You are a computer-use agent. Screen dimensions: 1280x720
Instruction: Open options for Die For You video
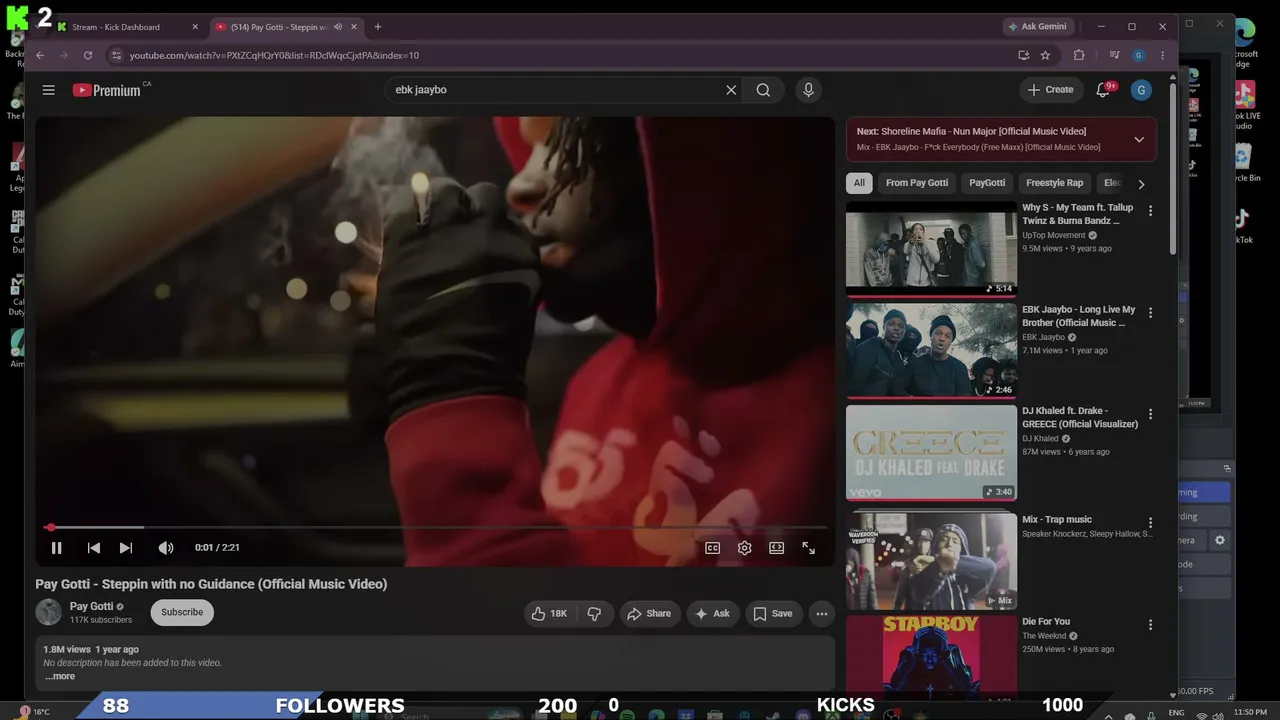click(1150, 625)
